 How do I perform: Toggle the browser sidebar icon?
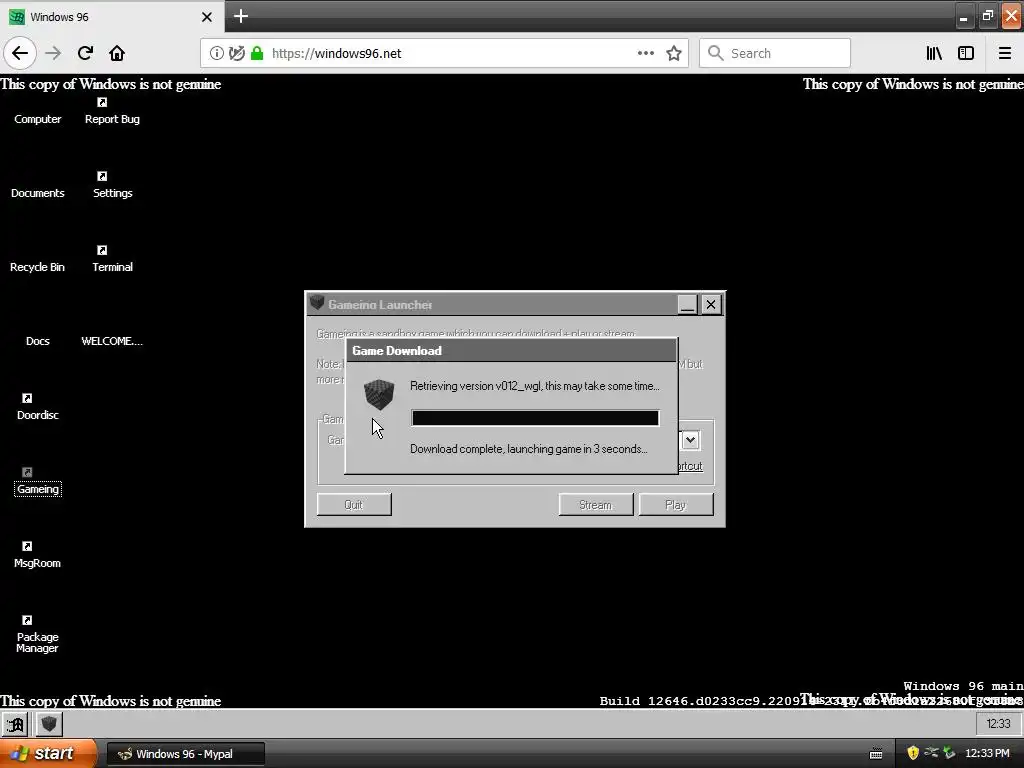tap(966, 53)
